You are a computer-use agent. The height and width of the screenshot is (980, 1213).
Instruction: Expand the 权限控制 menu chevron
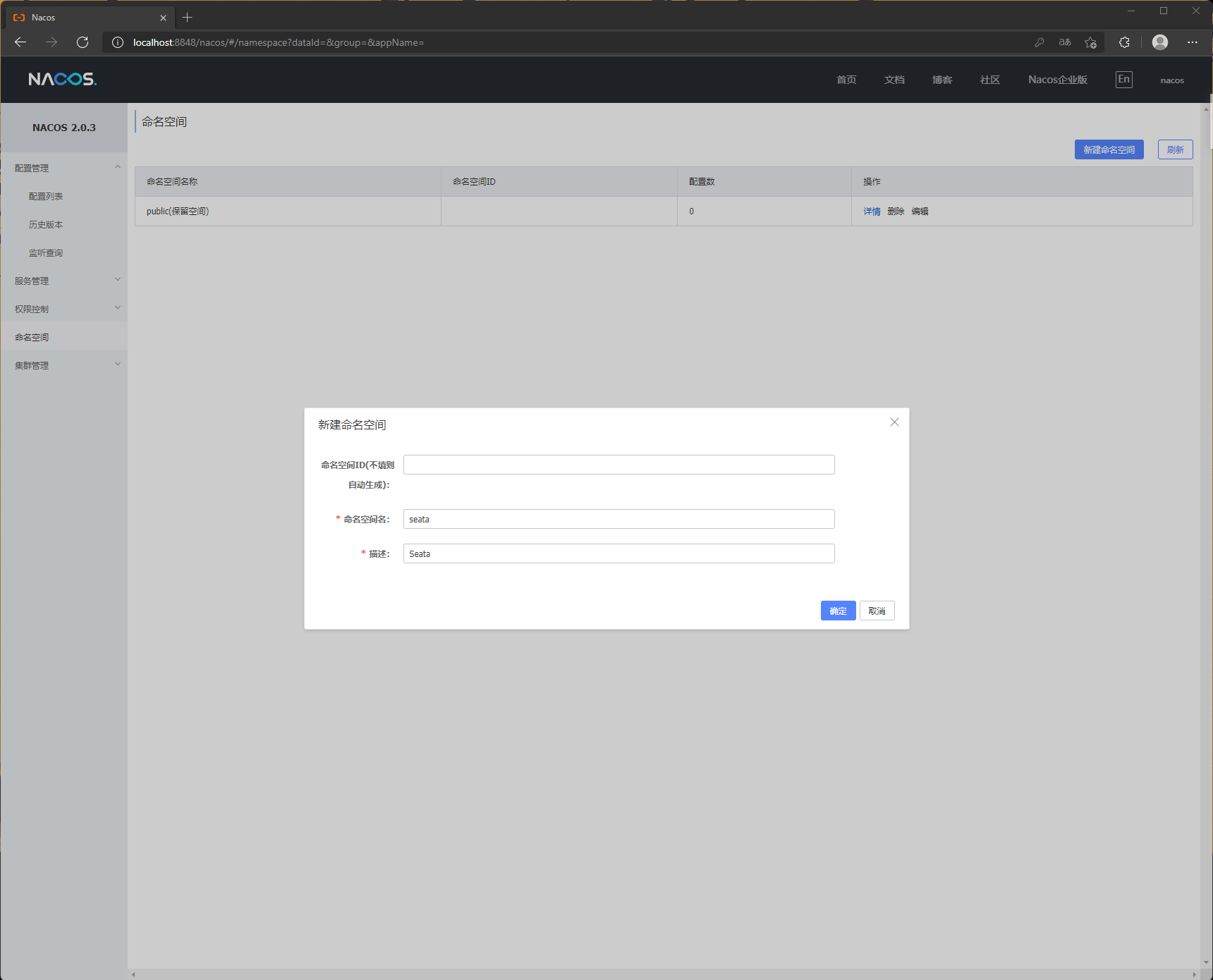(x=118, y=308)
